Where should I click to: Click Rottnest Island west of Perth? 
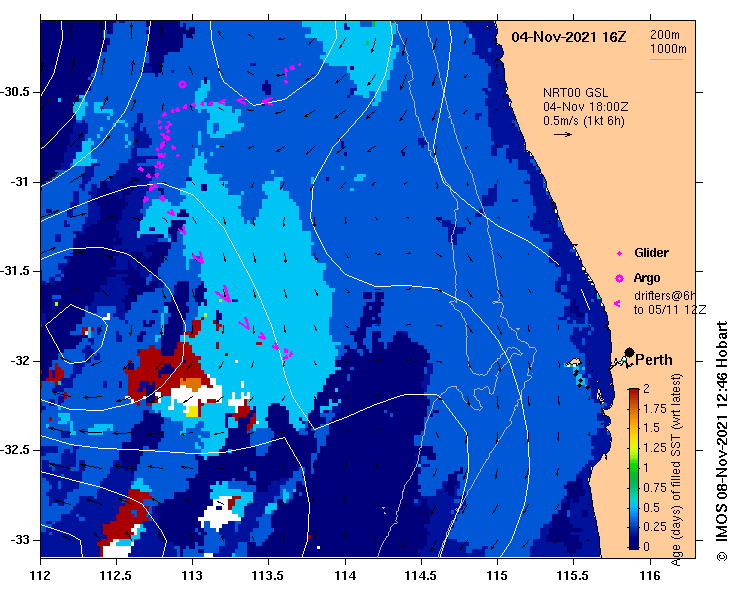(x=573, y=362)
